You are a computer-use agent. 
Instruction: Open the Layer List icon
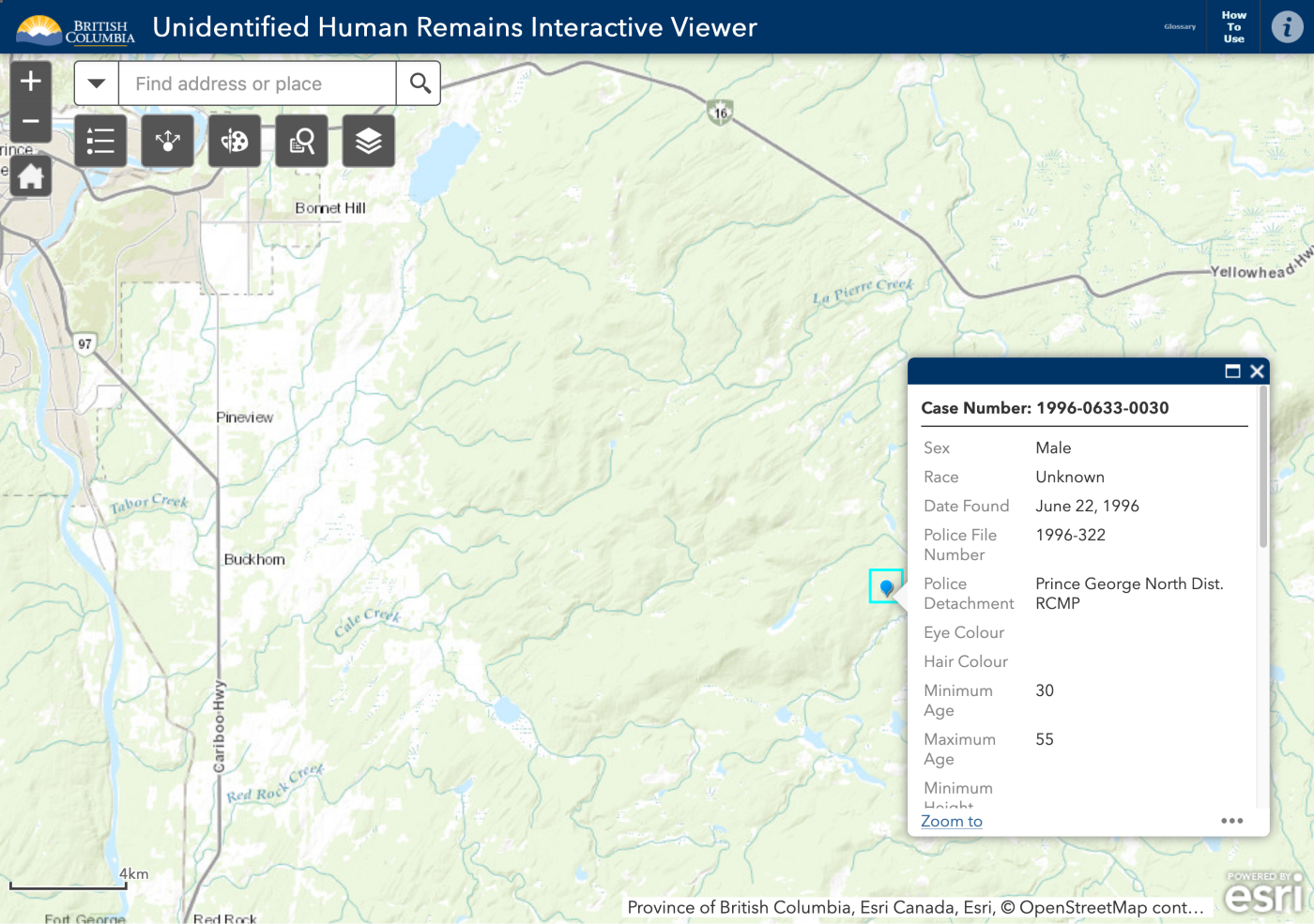[x=368, y=141]
